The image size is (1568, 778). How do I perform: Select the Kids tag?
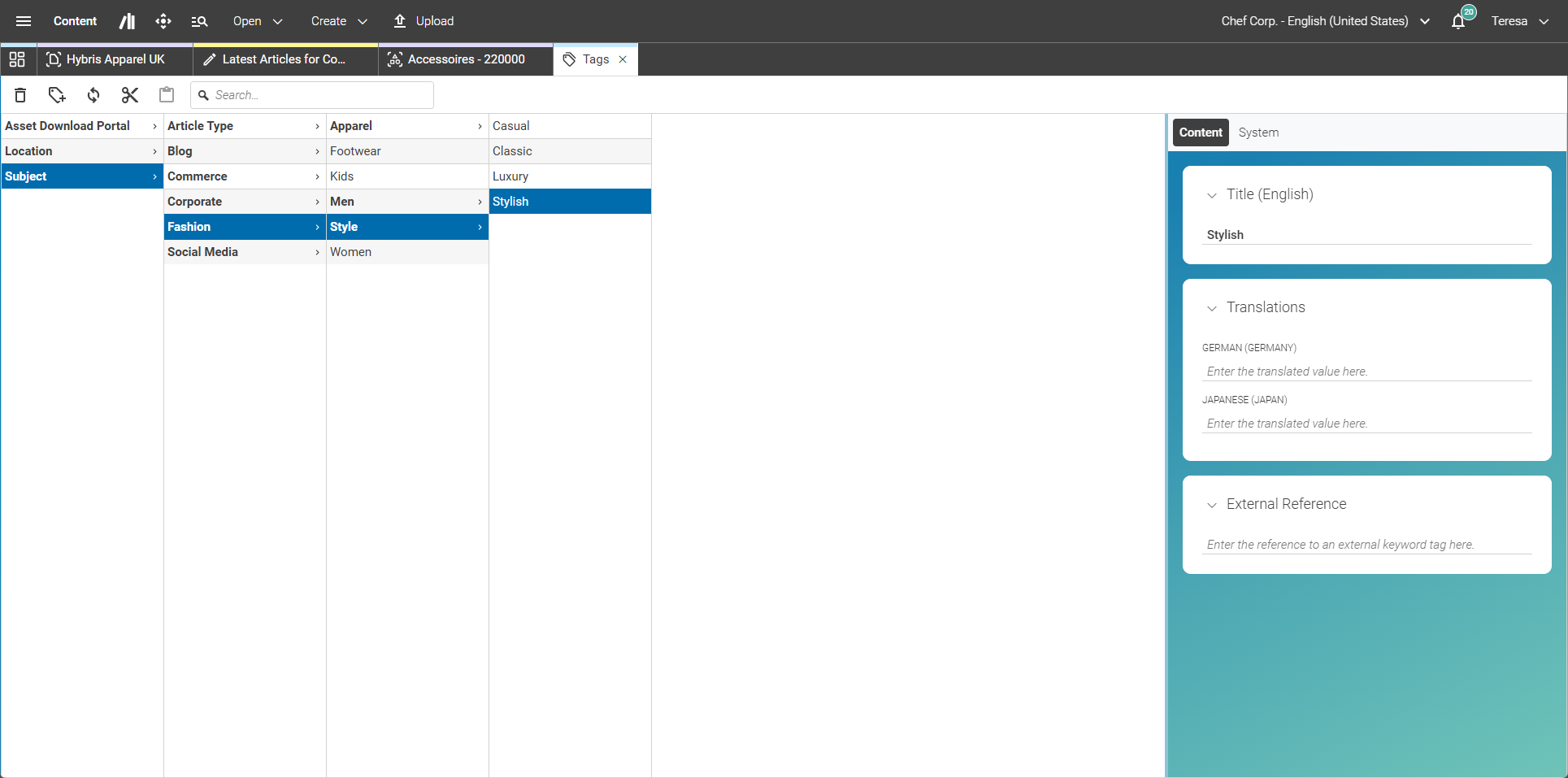[x=407, y=176]
